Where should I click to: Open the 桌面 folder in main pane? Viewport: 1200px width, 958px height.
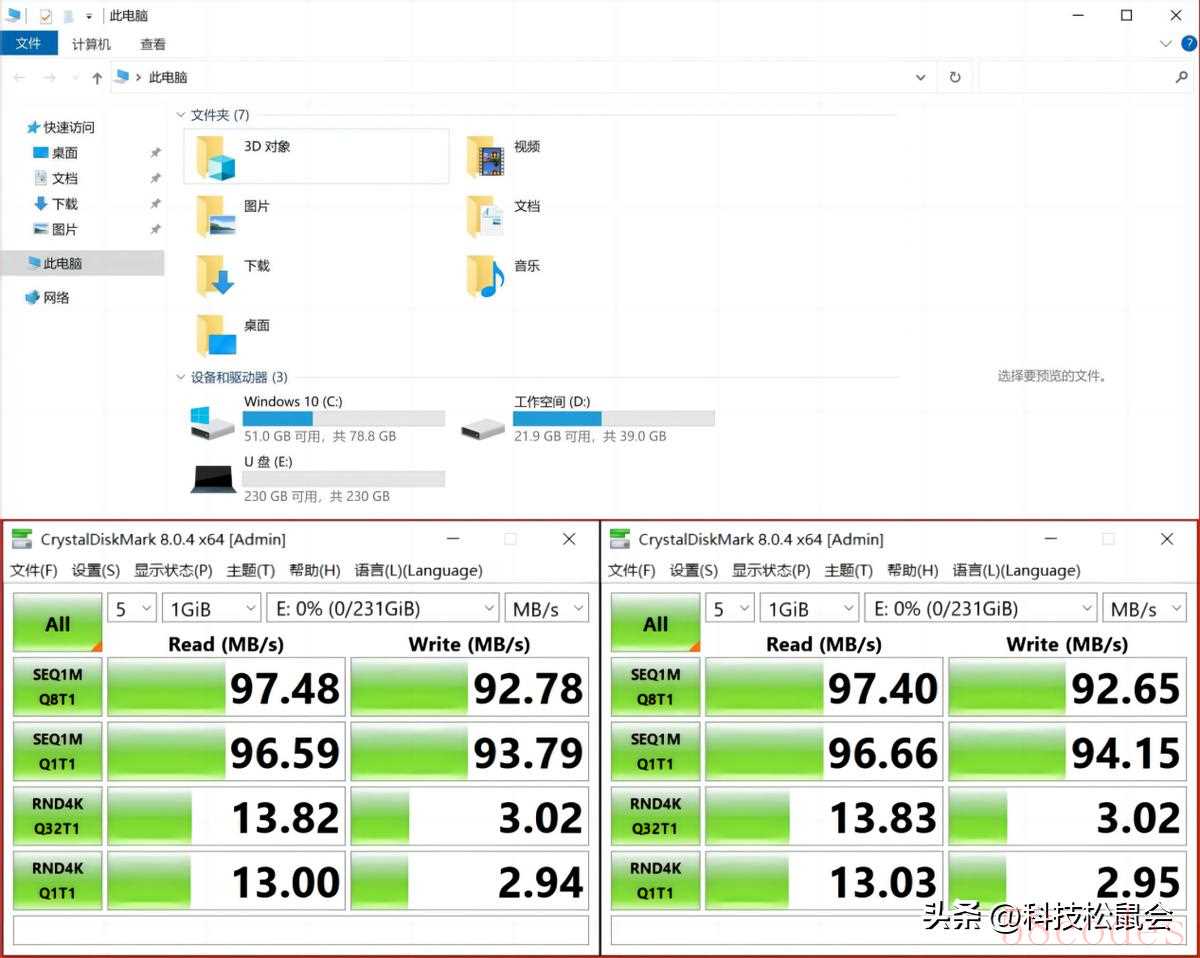click(x=233, y=335)
